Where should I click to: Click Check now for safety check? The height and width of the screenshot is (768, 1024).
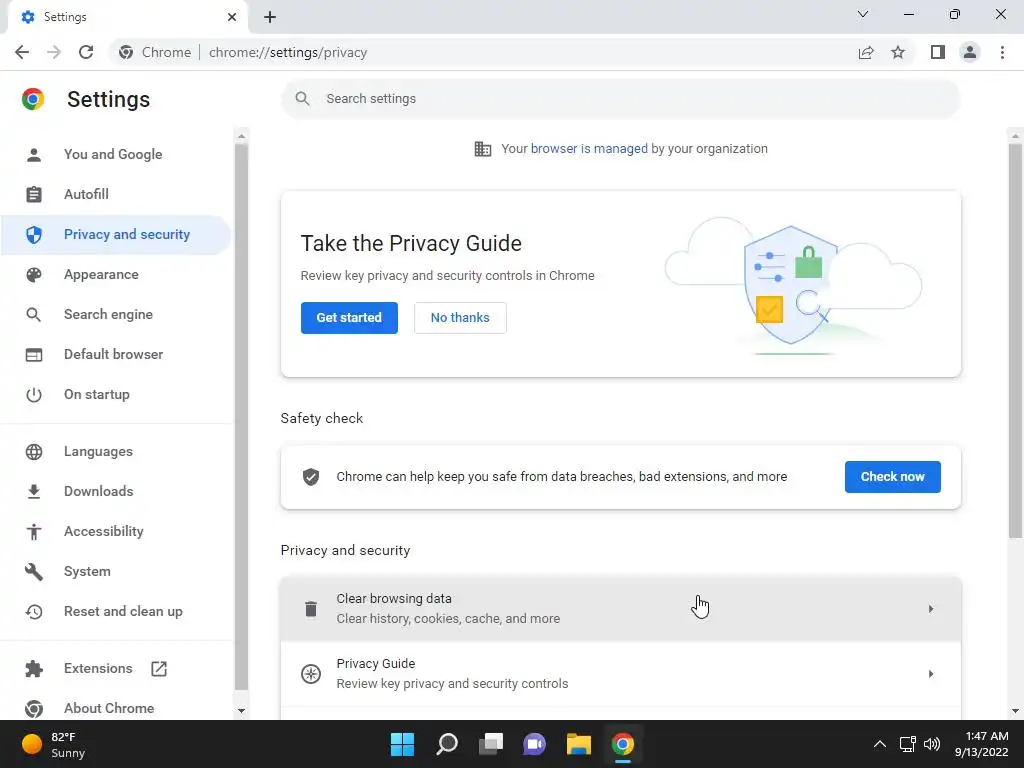(x=892, y=477)
